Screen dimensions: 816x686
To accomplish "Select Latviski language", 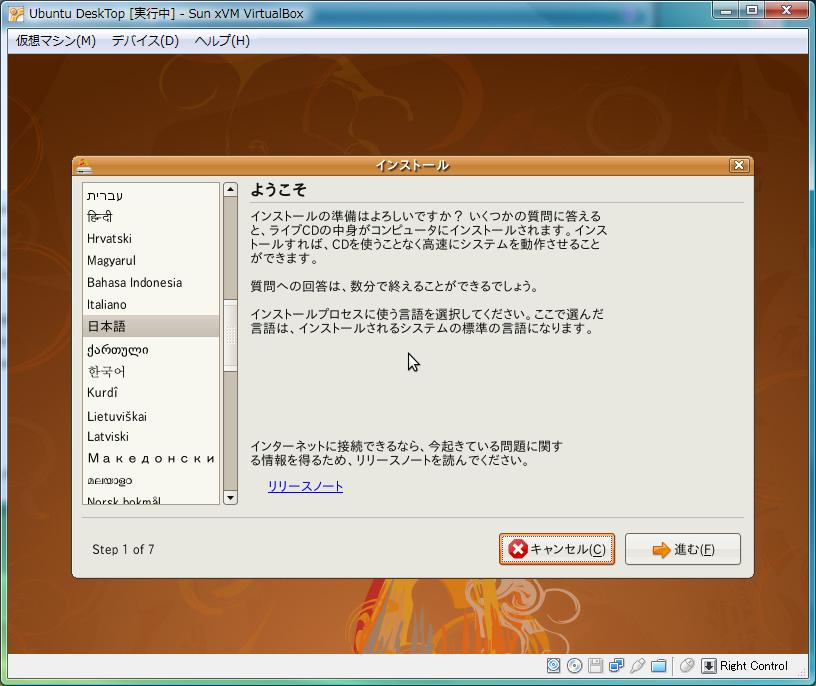I will click(150, 437).
